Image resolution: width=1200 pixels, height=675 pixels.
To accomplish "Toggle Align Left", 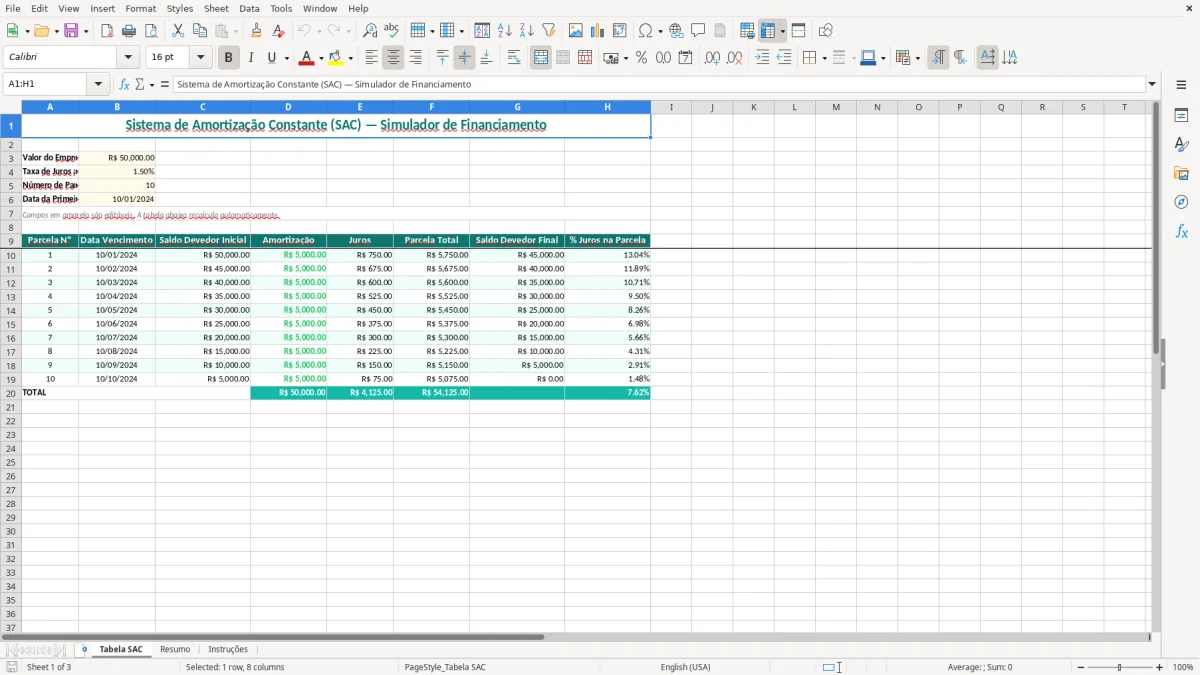I will point(372,58).
